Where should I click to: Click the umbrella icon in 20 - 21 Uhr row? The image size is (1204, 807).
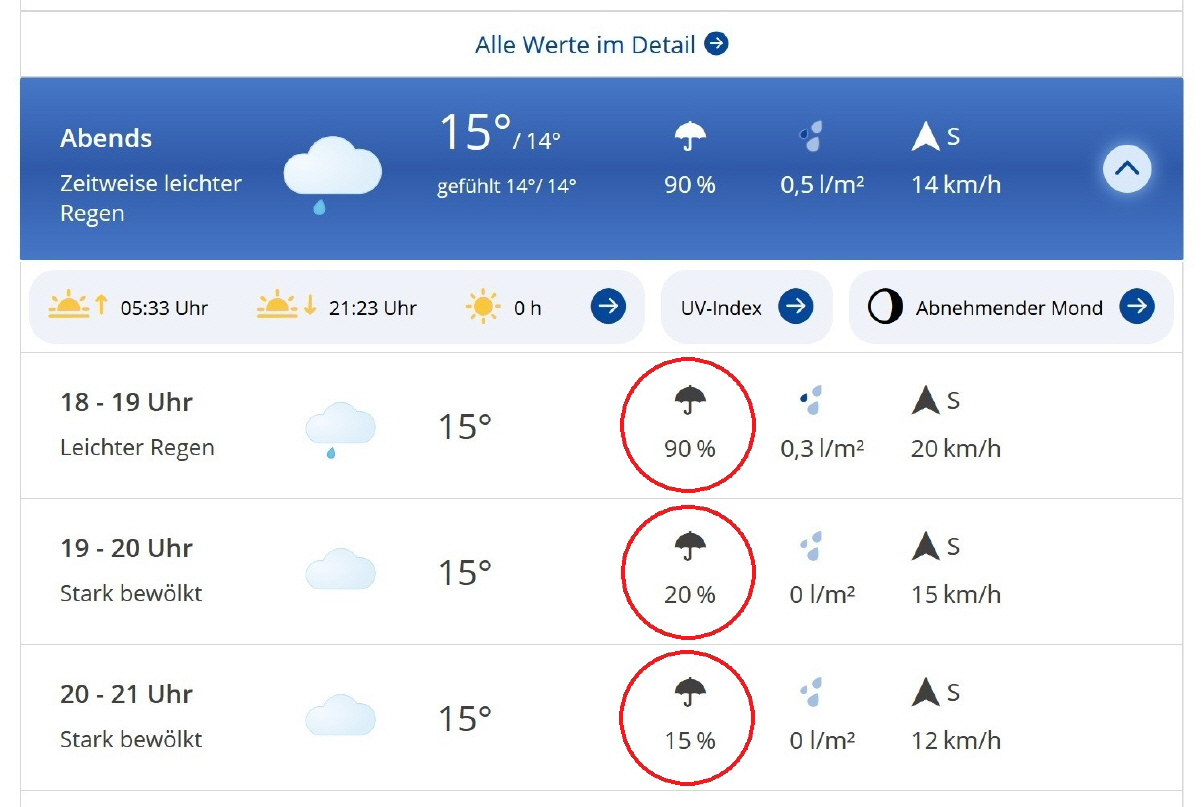[x=690, y=692]
